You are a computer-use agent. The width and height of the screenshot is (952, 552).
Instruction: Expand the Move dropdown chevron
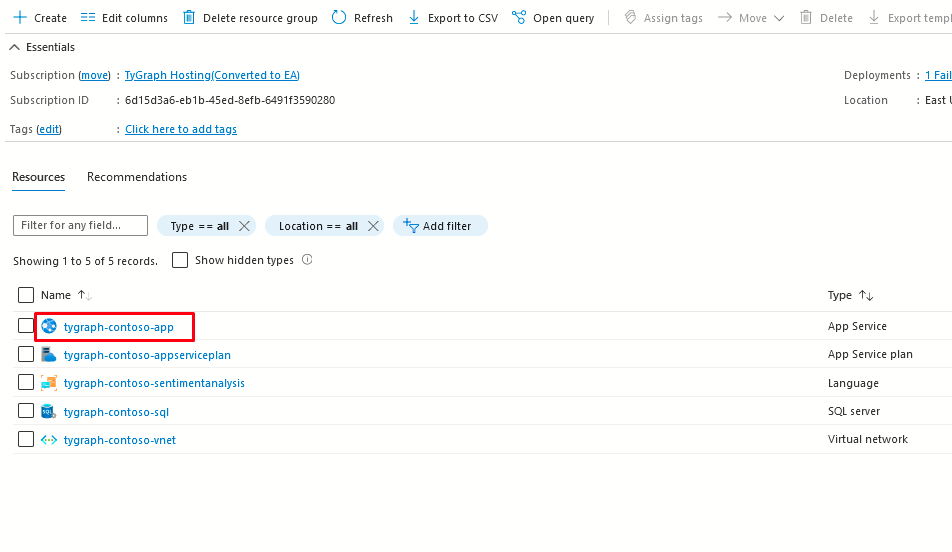tap(779, 18)
